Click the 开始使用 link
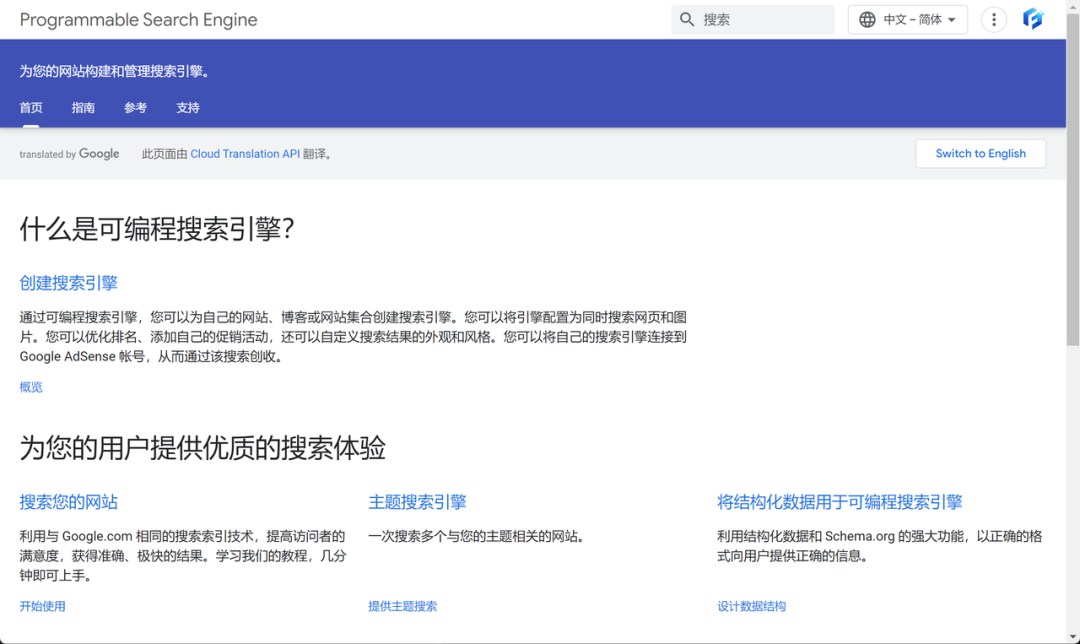Viewport: 1080px width, 644px height. coord(43,606)
